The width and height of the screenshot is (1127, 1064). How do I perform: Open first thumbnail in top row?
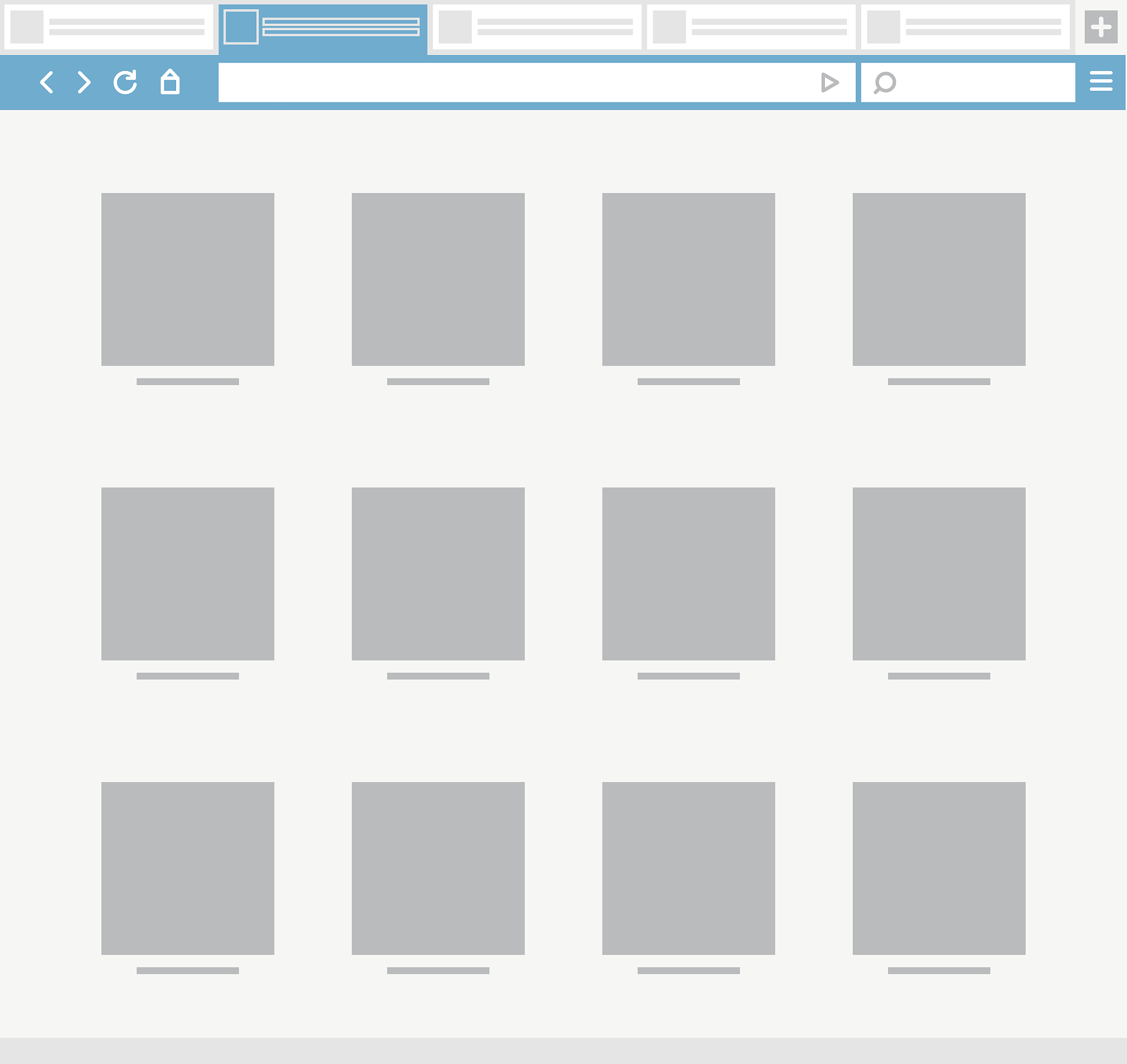coord(188,279)
